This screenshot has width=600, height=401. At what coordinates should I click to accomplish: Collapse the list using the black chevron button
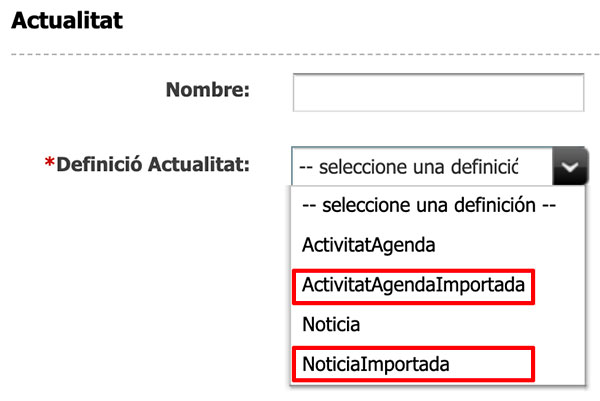point(570,167)
